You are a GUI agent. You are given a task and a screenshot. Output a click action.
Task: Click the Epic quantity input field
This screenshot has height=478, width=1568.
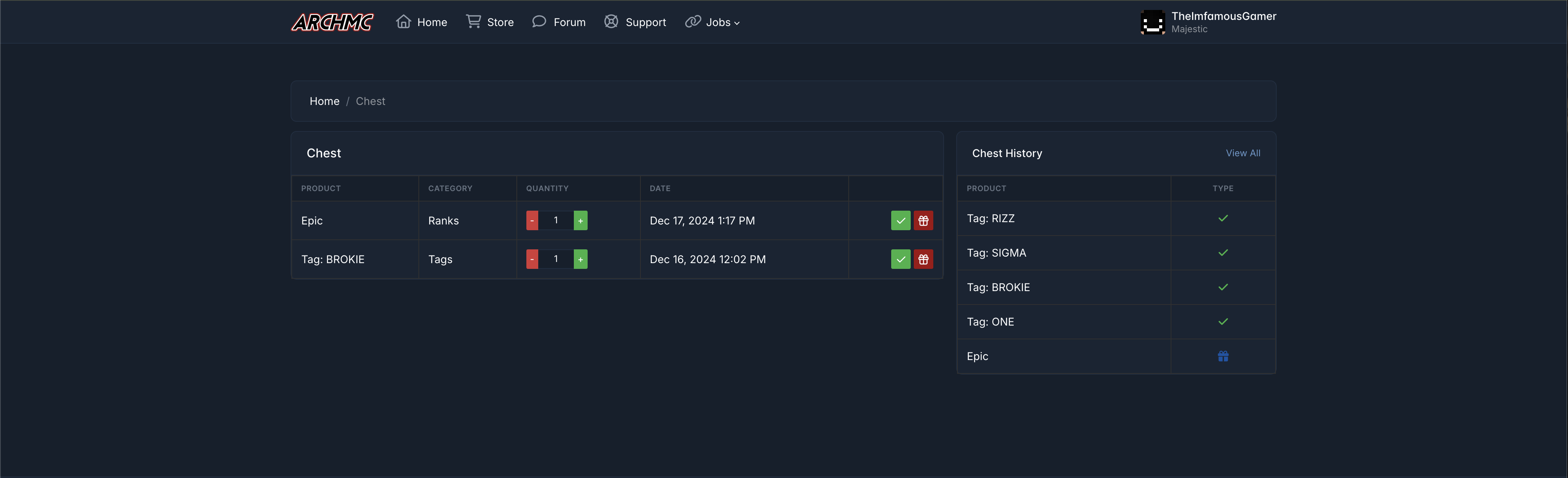556,221
